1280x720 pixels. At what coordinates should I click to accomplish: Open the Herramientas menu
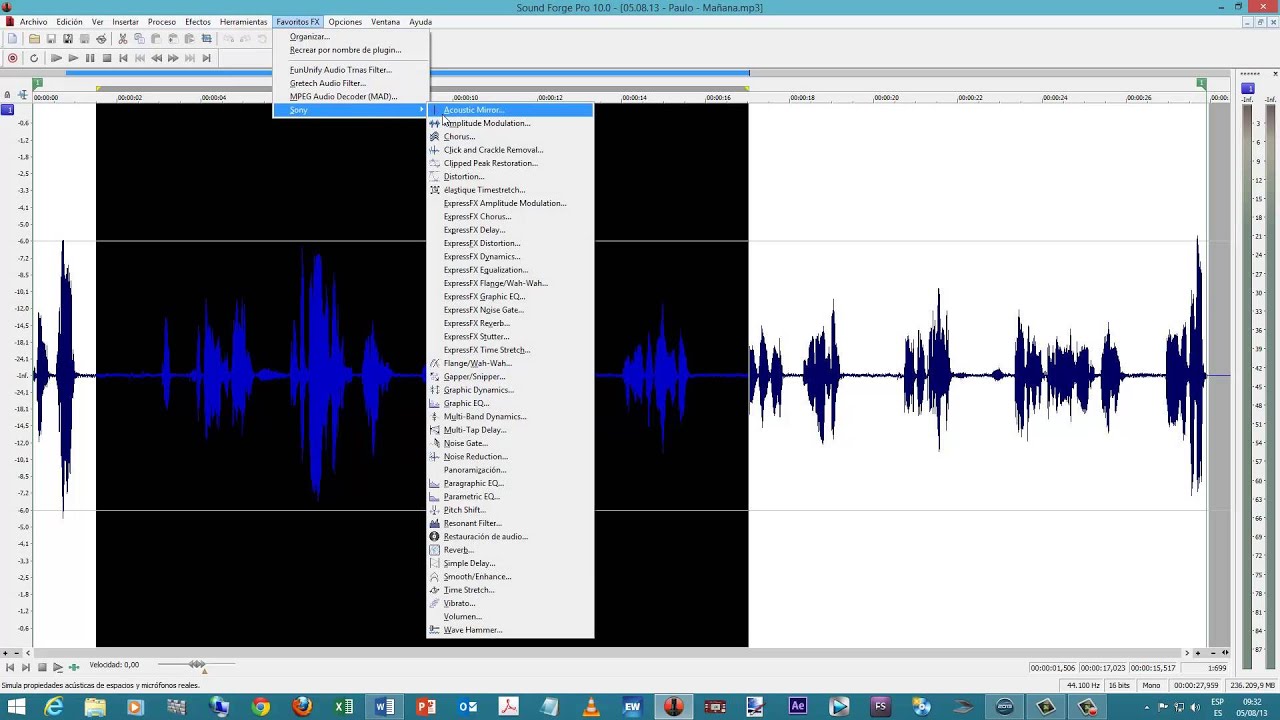point(243,22)
